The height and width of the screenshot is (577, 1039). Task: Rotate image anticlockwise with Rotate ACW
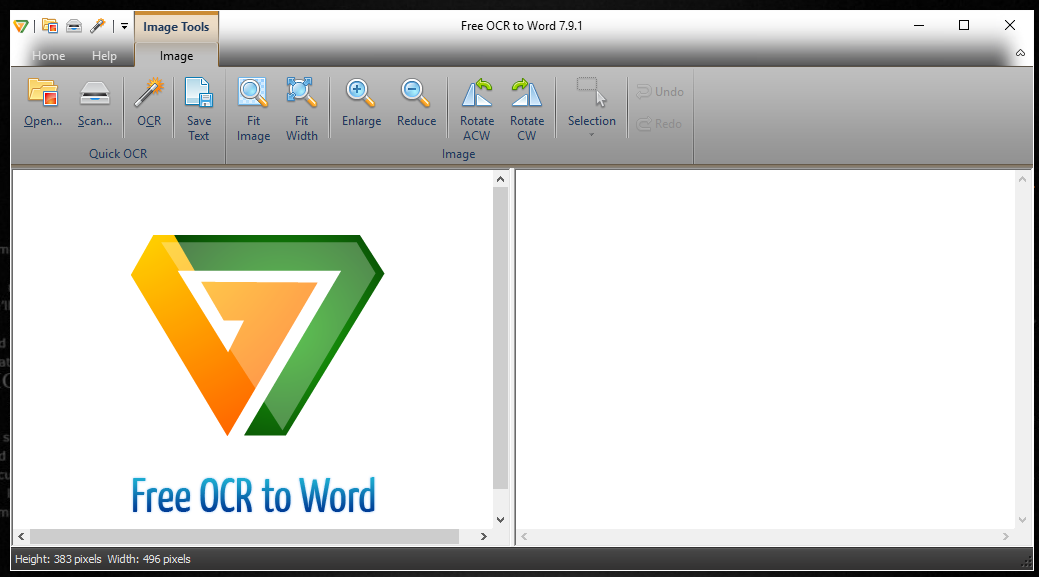click(477, 110)
